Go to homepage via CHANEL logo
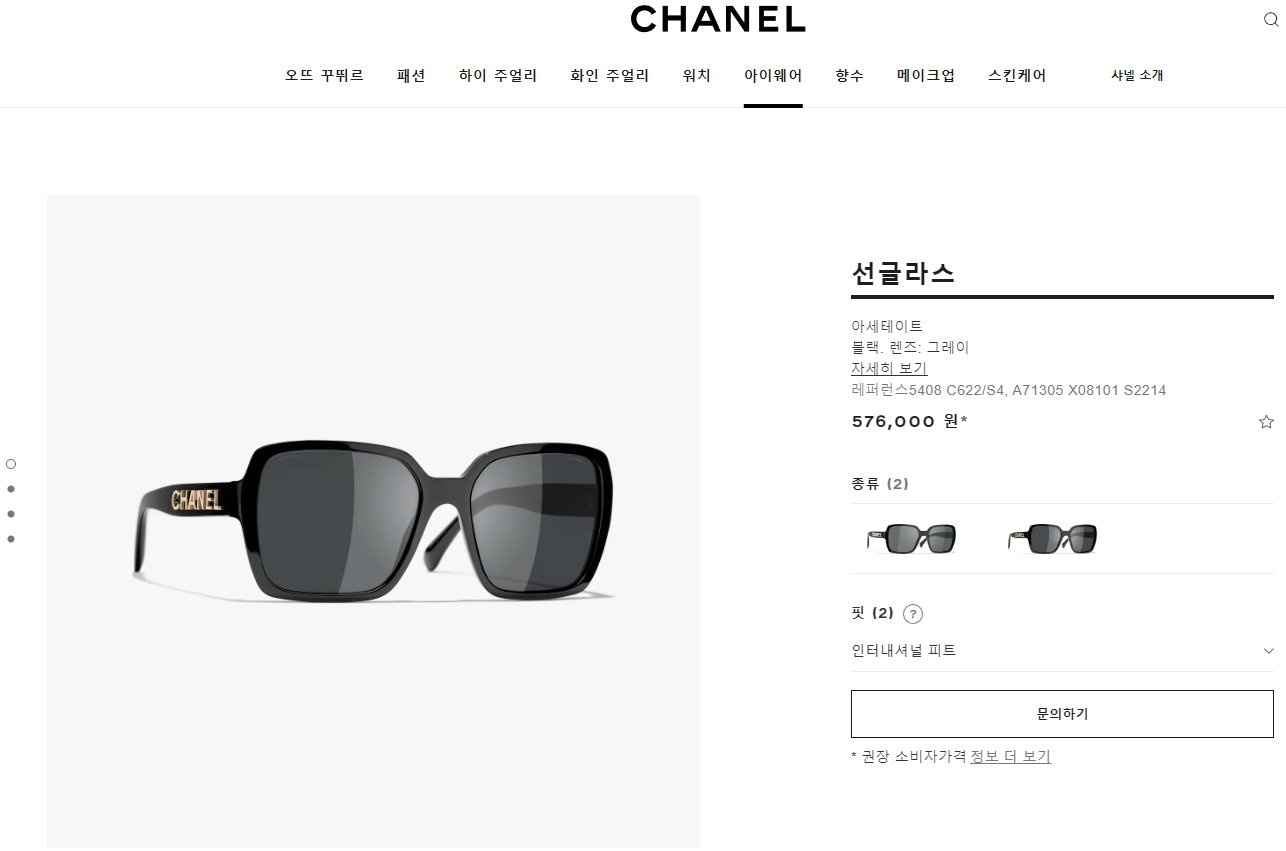The image size is (1286, 851). point(718,19)
